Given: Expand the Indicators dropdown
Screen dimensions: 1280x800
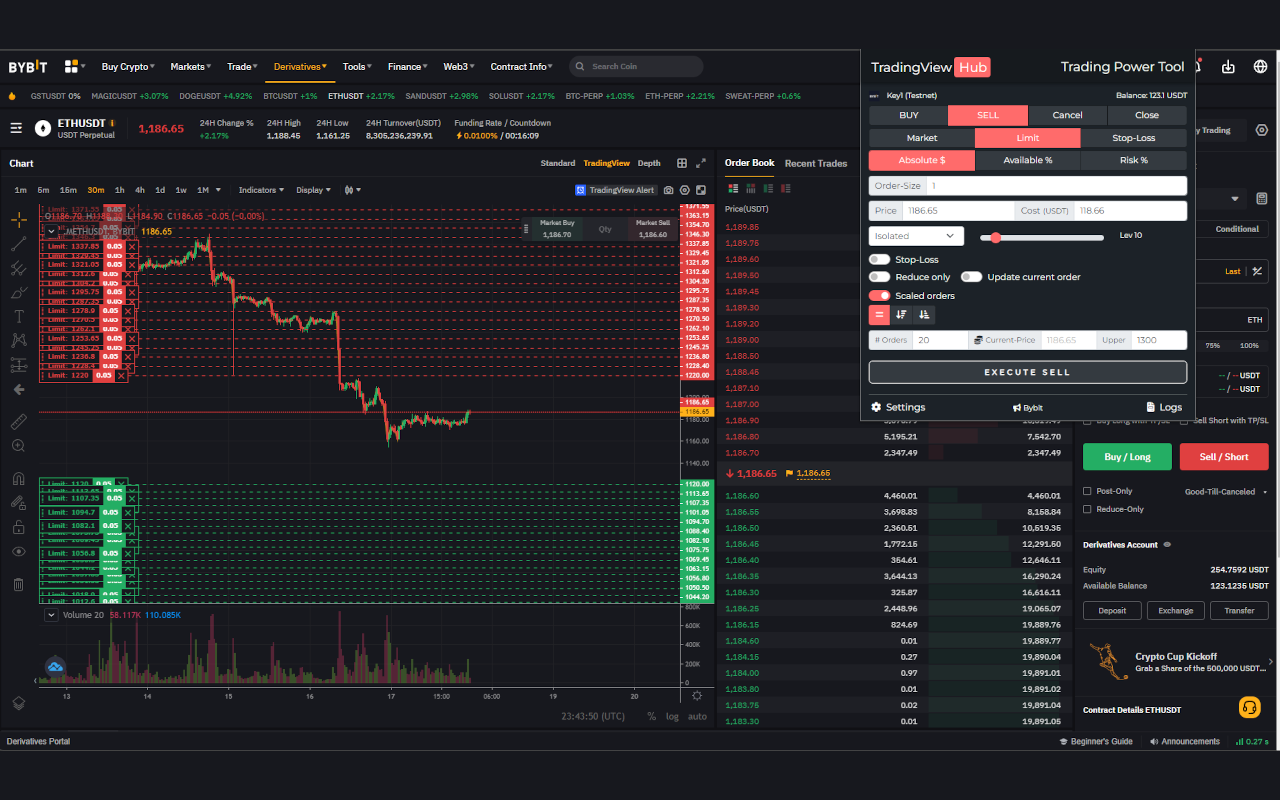Looking at the screenshot, I should point(261,190).
